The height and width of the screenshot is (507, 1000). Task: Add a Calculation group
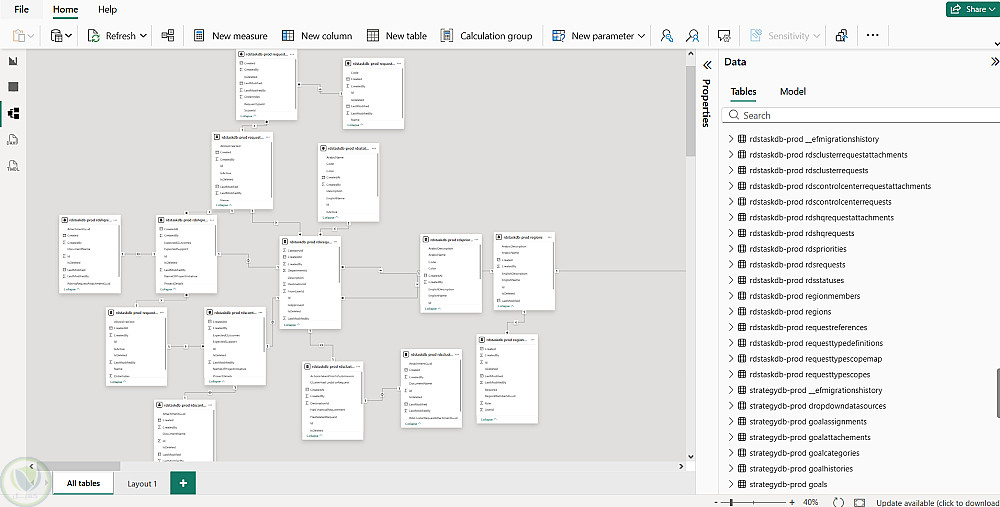pos(487,36)
